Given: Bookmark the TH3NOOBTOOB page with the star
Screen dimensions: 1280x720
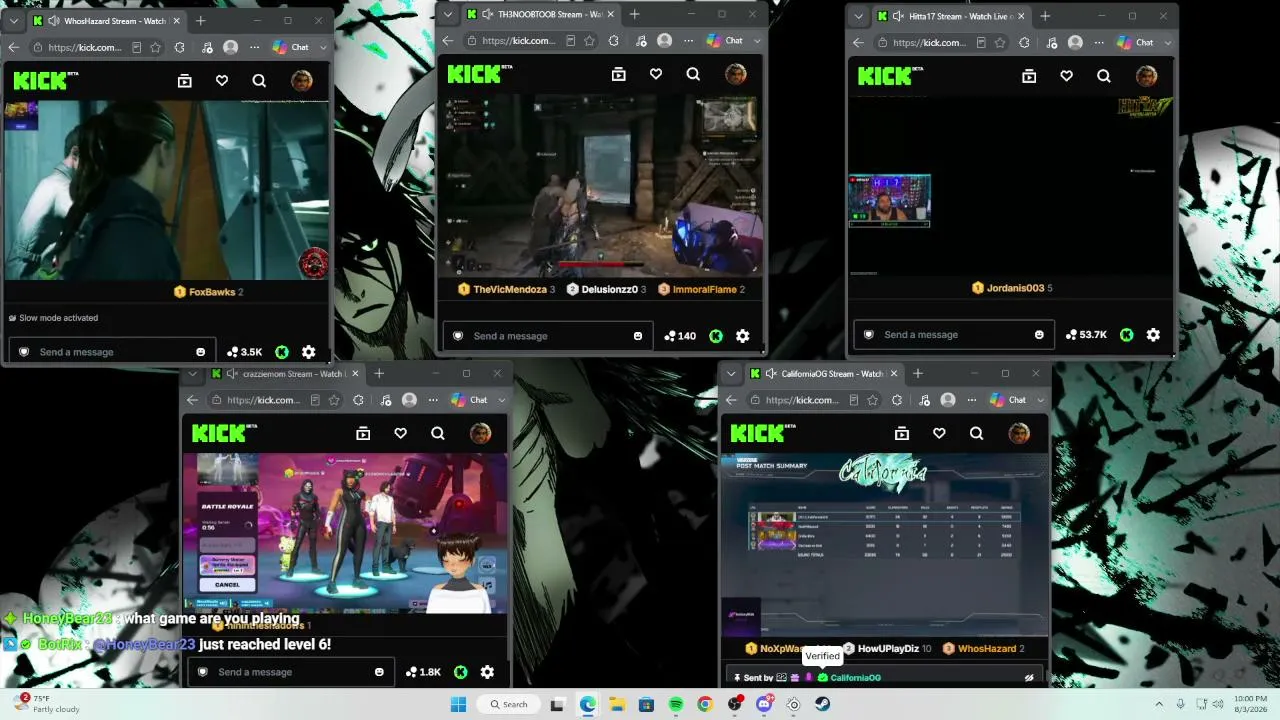Looking at the screenshot, I should pyautogui.click(x=589, y=41).
